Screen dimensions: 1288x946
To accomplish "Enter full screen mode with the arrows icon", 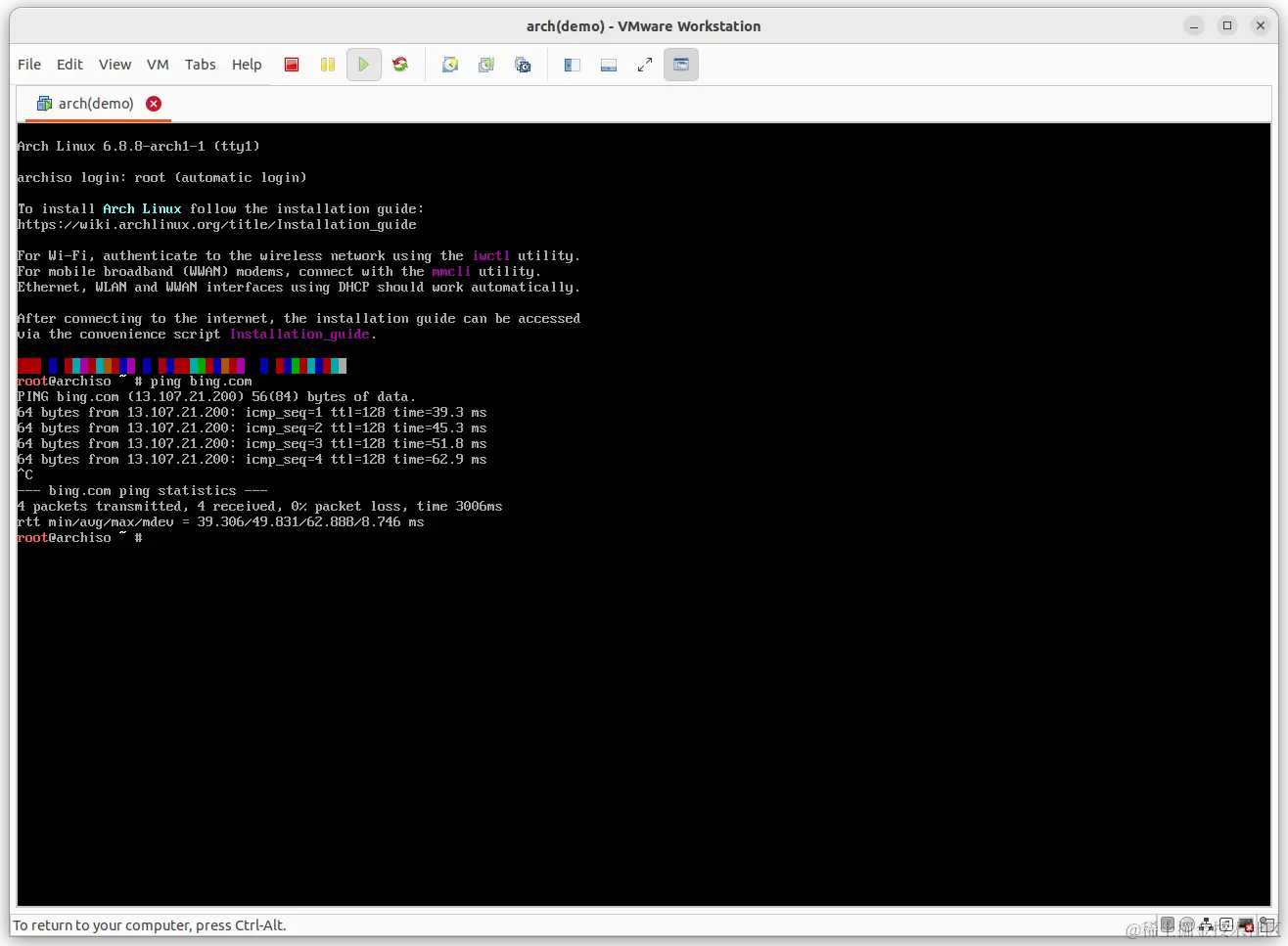I will pos(645,65).
